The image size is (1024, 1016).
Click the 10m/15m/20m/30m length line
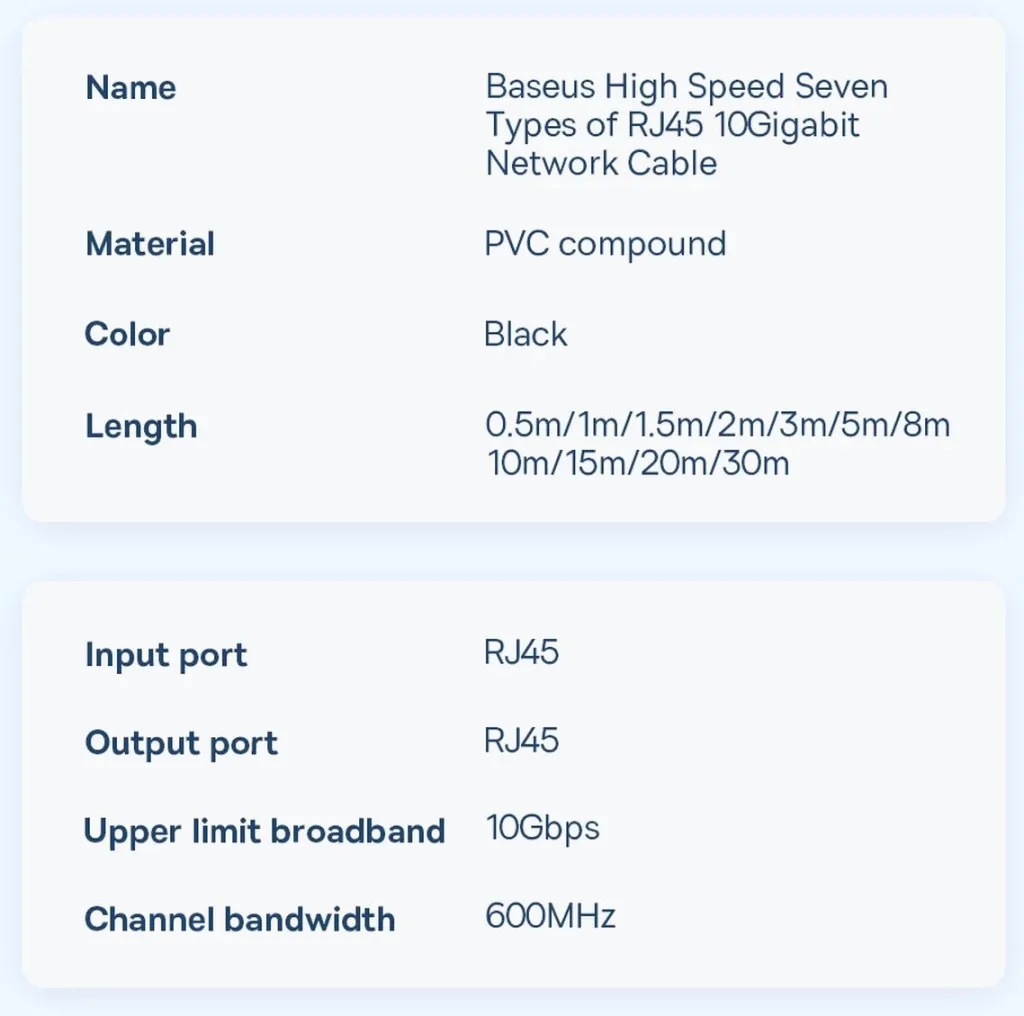pyautogui.click(x=638, y=464)
